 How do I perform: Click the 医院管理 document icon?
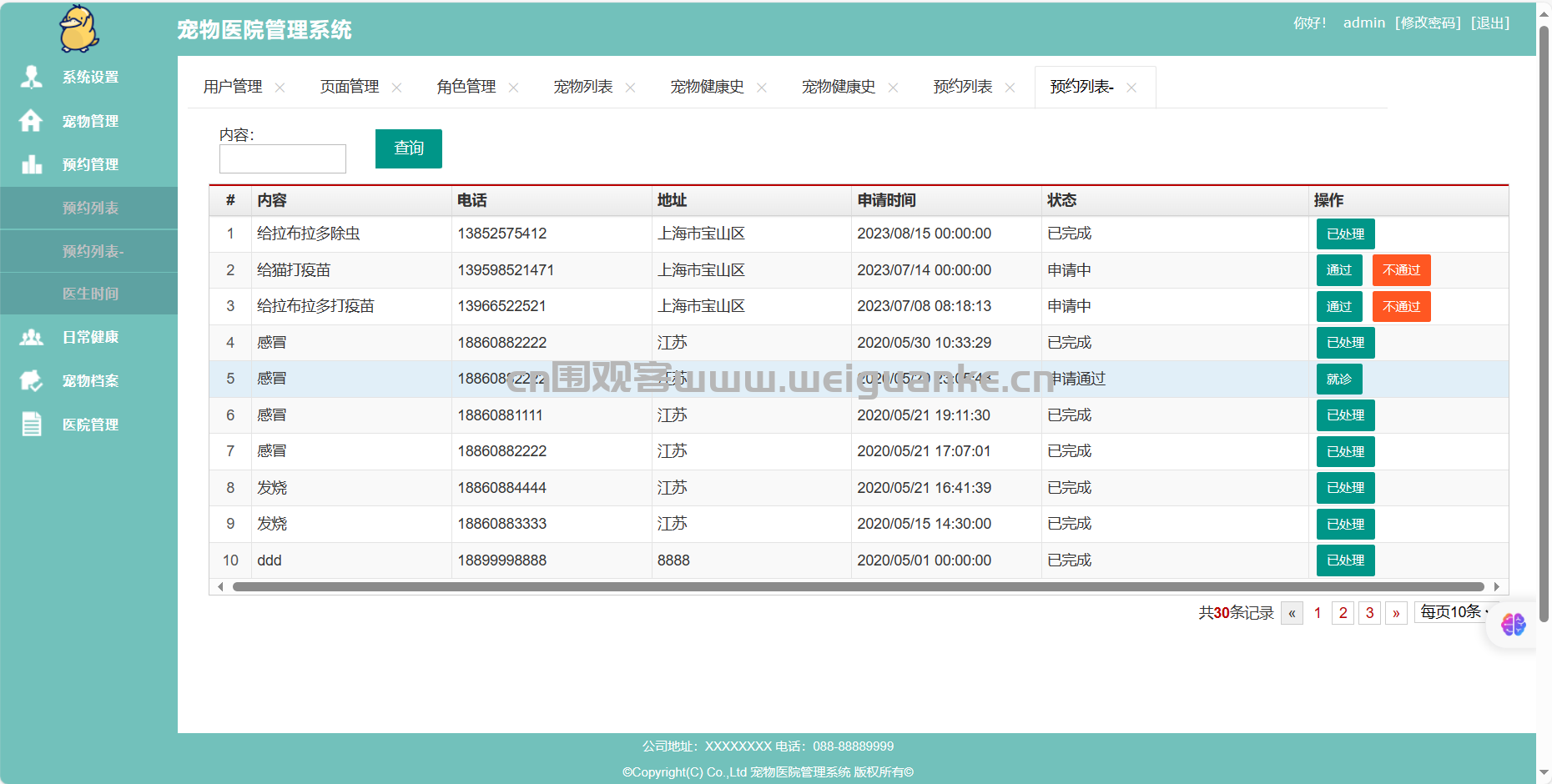coord(32,425)
